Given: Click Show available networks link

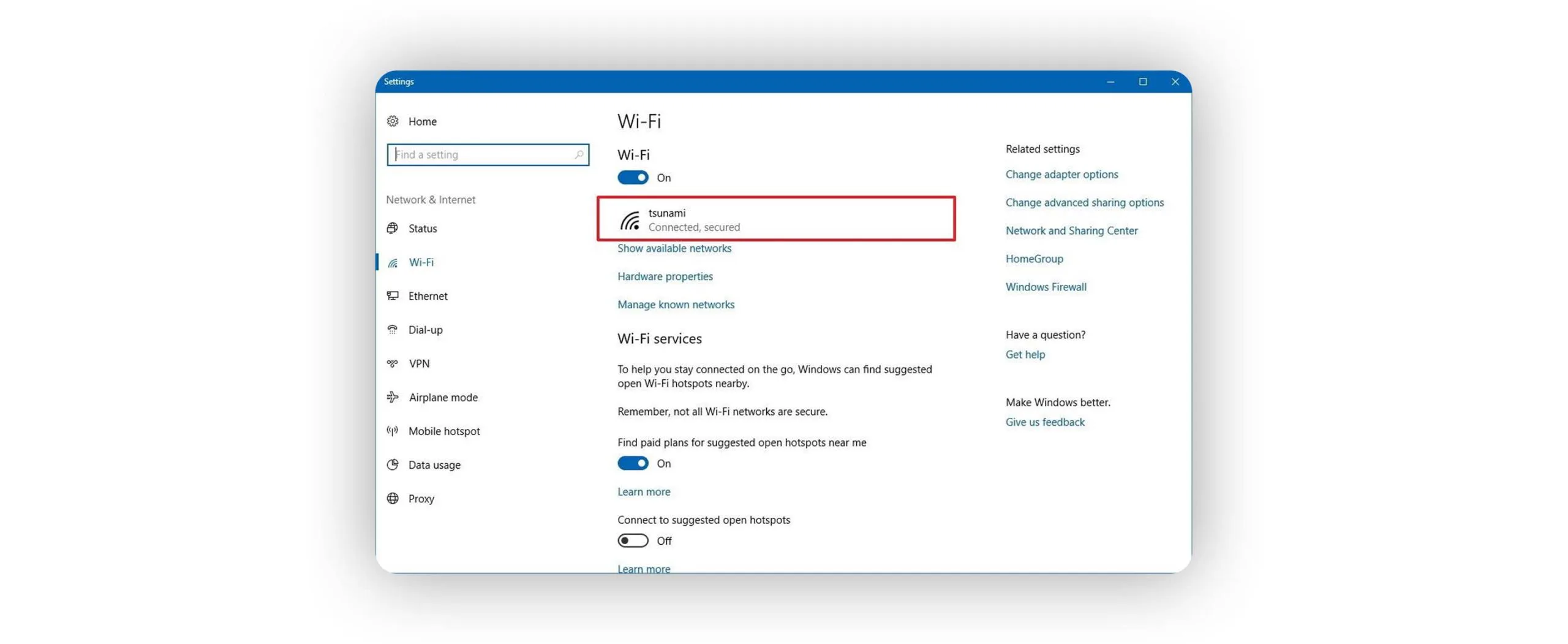Looking at the screenshot, I should (674, 248).
